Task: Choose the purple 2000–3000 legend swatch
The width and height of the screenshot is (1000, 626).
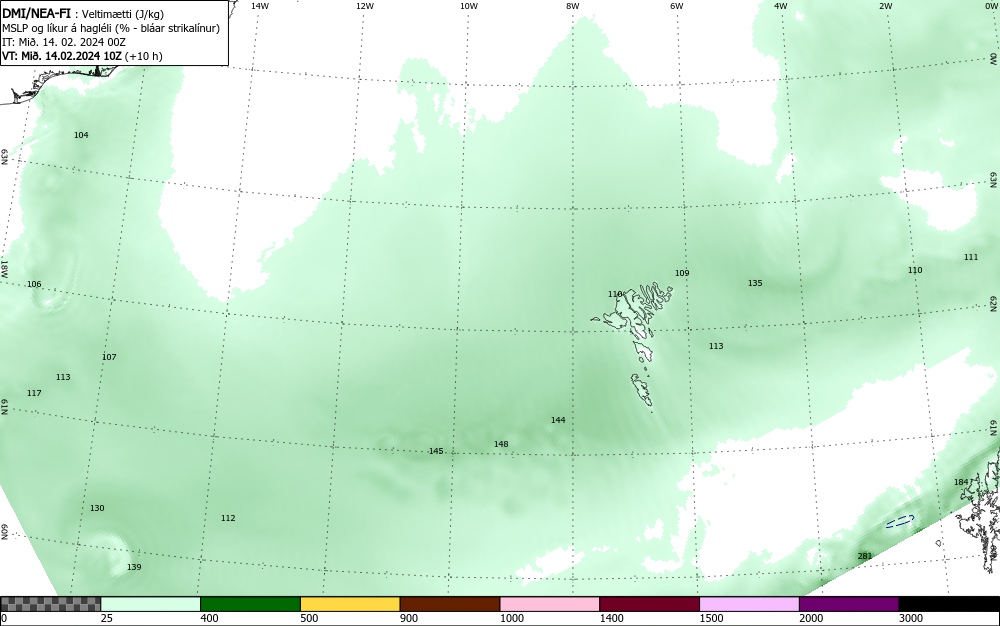Action: point(849,604)
